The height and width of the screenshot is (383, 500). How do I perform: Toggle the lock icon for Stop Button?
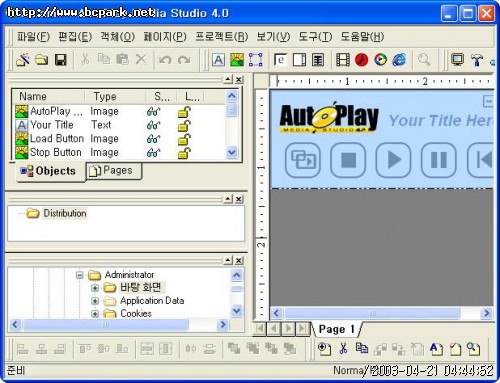coord(184,153)
